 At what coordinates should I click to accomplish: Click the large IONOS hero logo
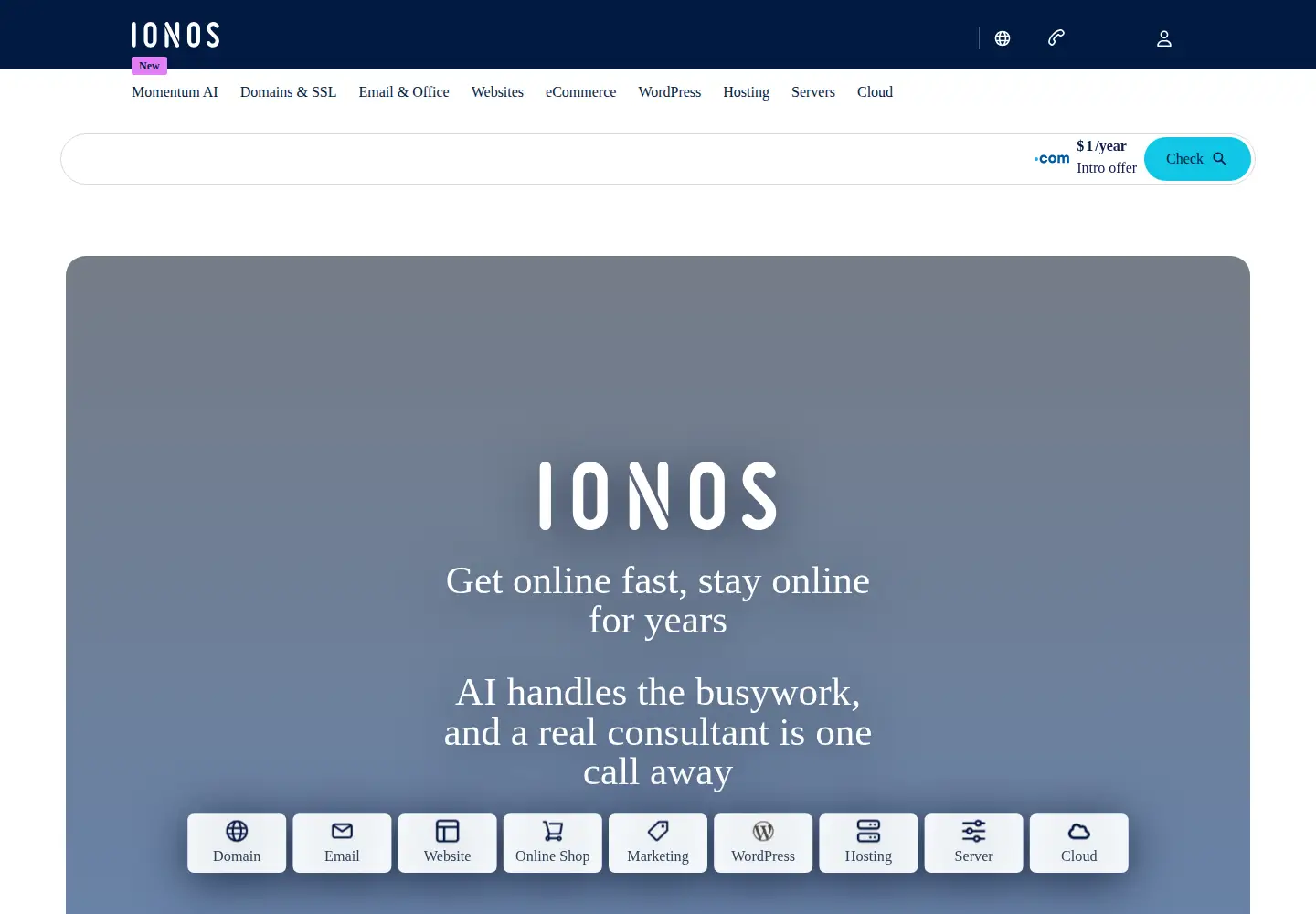(x=658, y=496)
